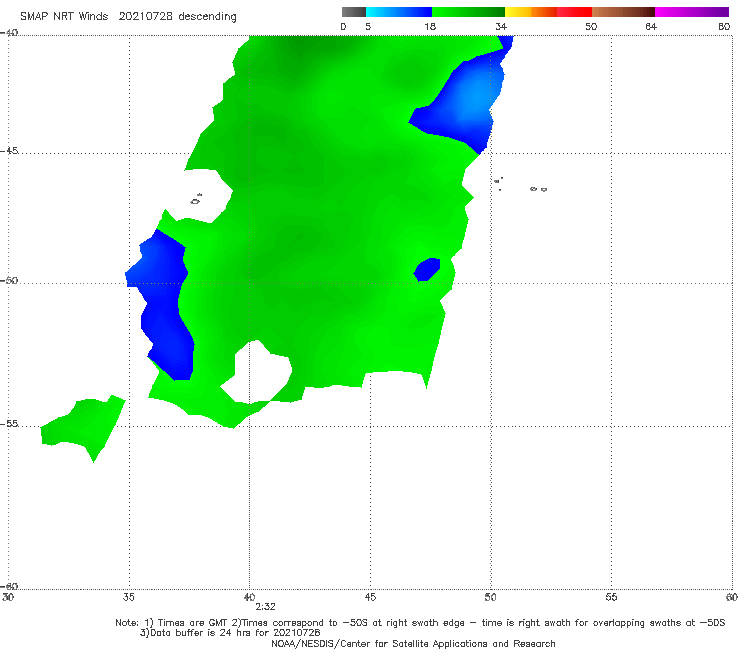The image size is (740, 650).
Task: Click the color bar label "64"
Action: [x=651, y=27]
